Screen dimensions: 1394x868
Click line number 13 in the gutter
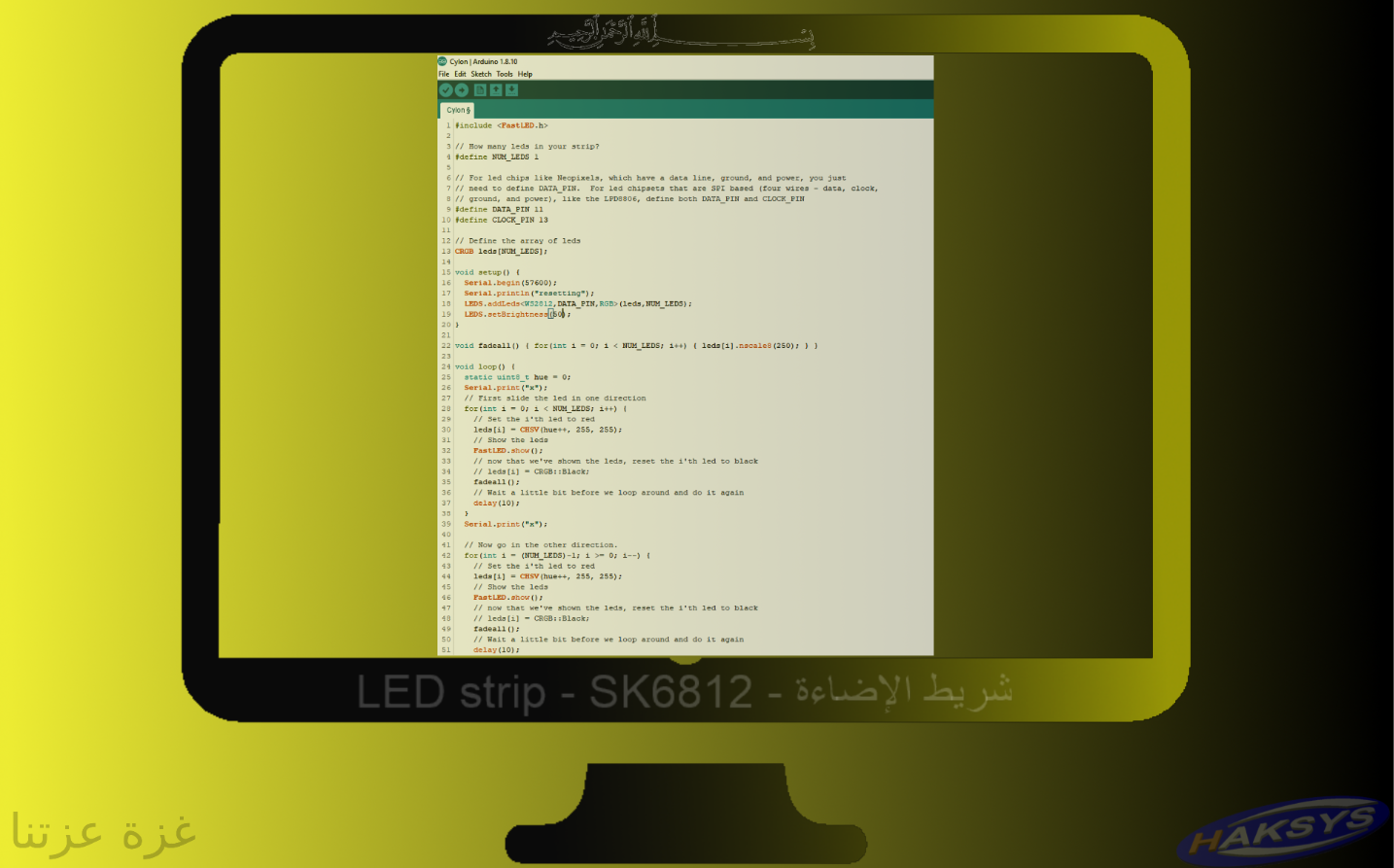pos(446,251)
